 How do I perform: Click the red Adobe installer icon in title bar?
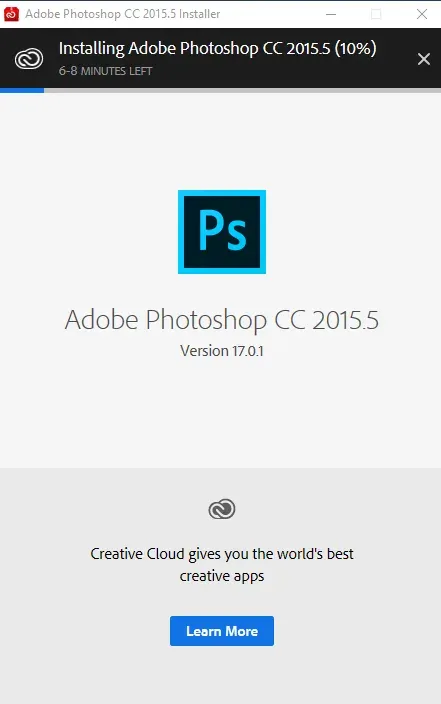(x=11, y=14)
